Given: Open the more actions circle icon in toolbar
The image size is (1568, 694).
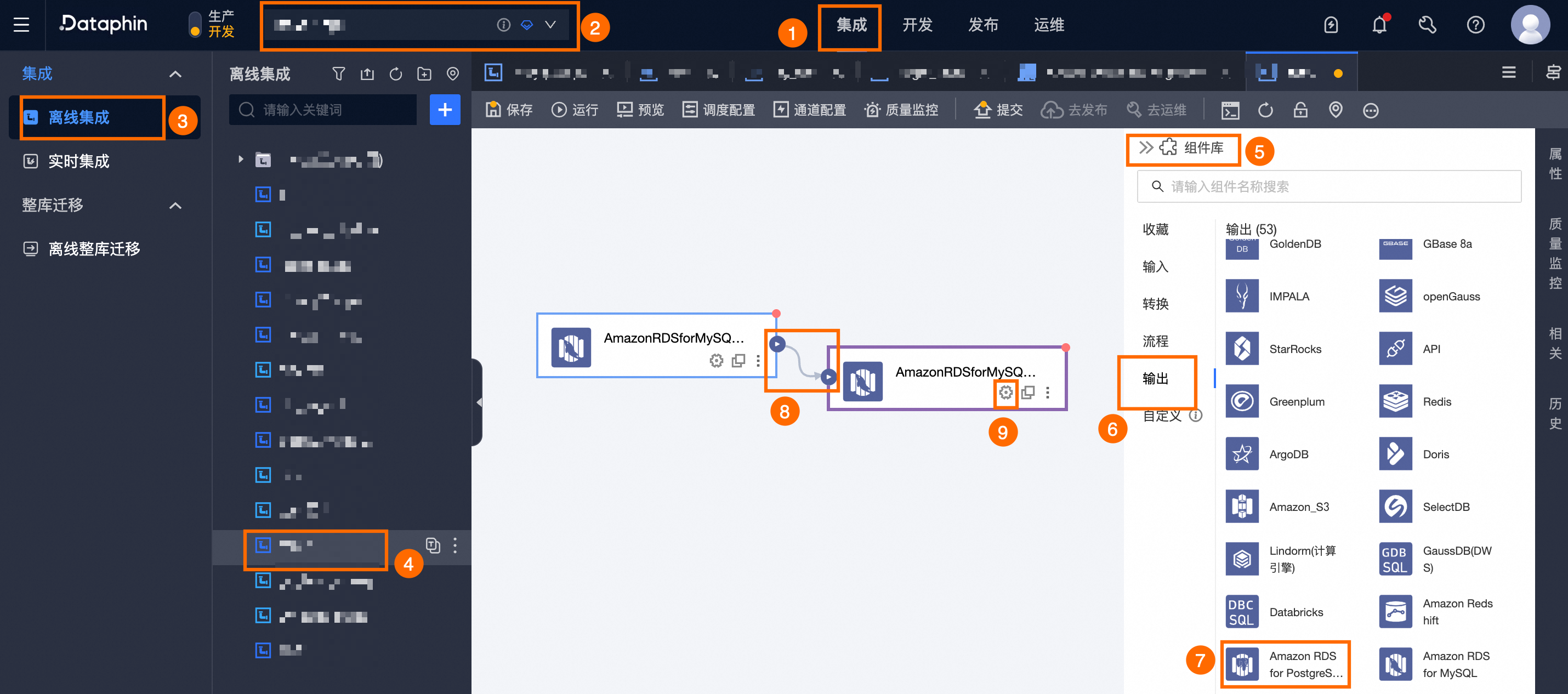Looking at the screenshot, I should [x=1371, y=110].
